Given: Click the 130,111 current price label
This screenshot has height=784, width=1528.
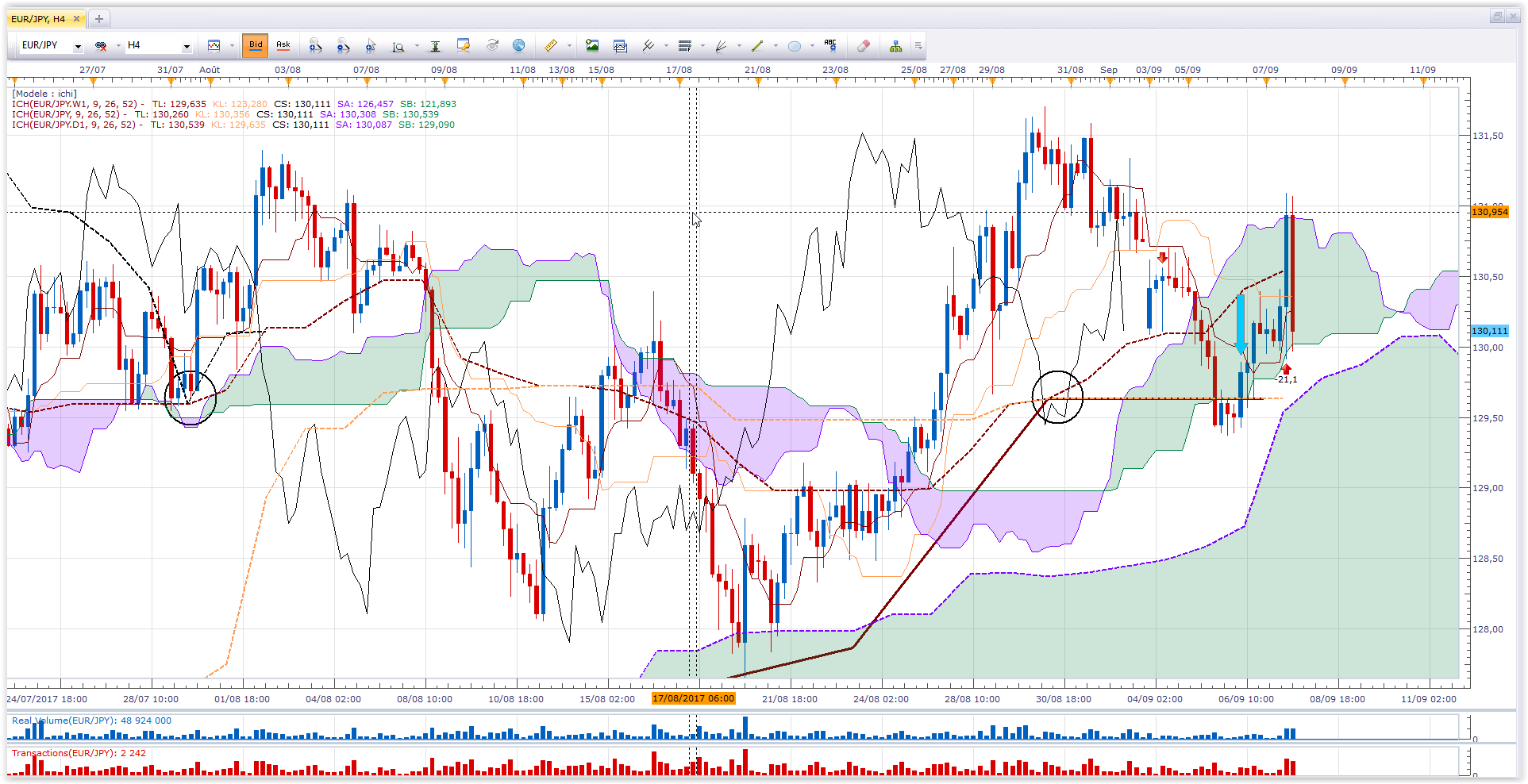Looking at the screenshot, I should [x=1489, y=331].
